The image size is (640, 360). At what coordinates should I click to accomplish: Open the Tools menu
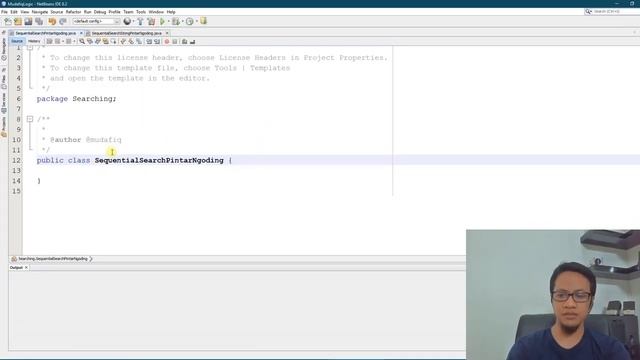pyautogui.click(x=141, y=12)
